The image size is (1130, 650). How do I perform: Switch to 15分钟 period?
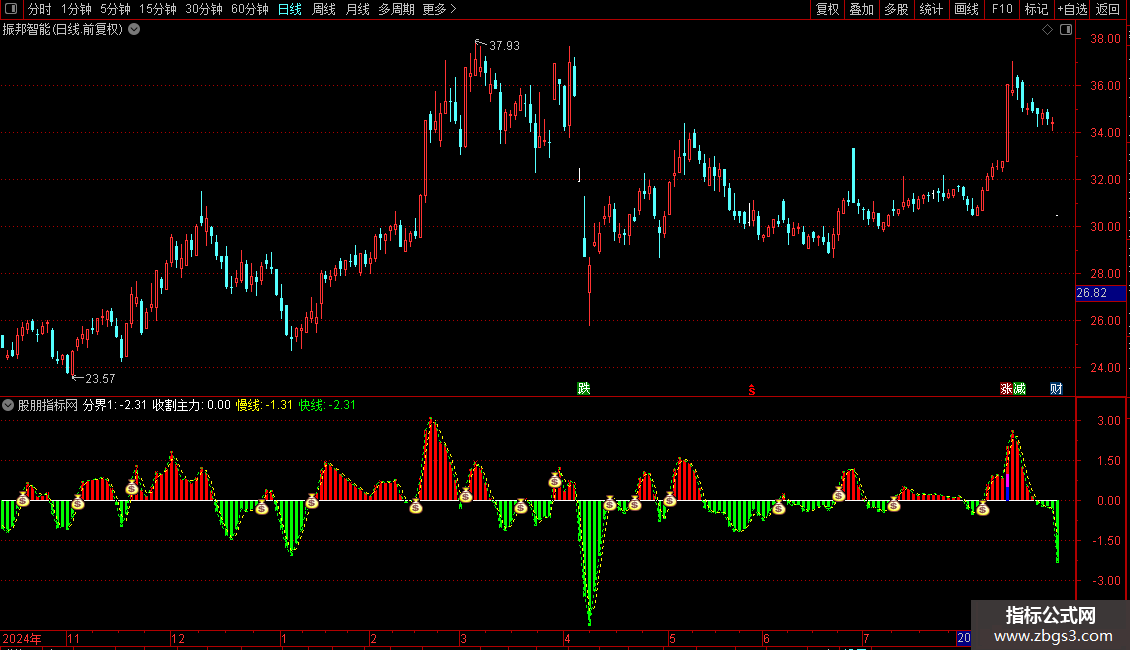pos(158,9)
